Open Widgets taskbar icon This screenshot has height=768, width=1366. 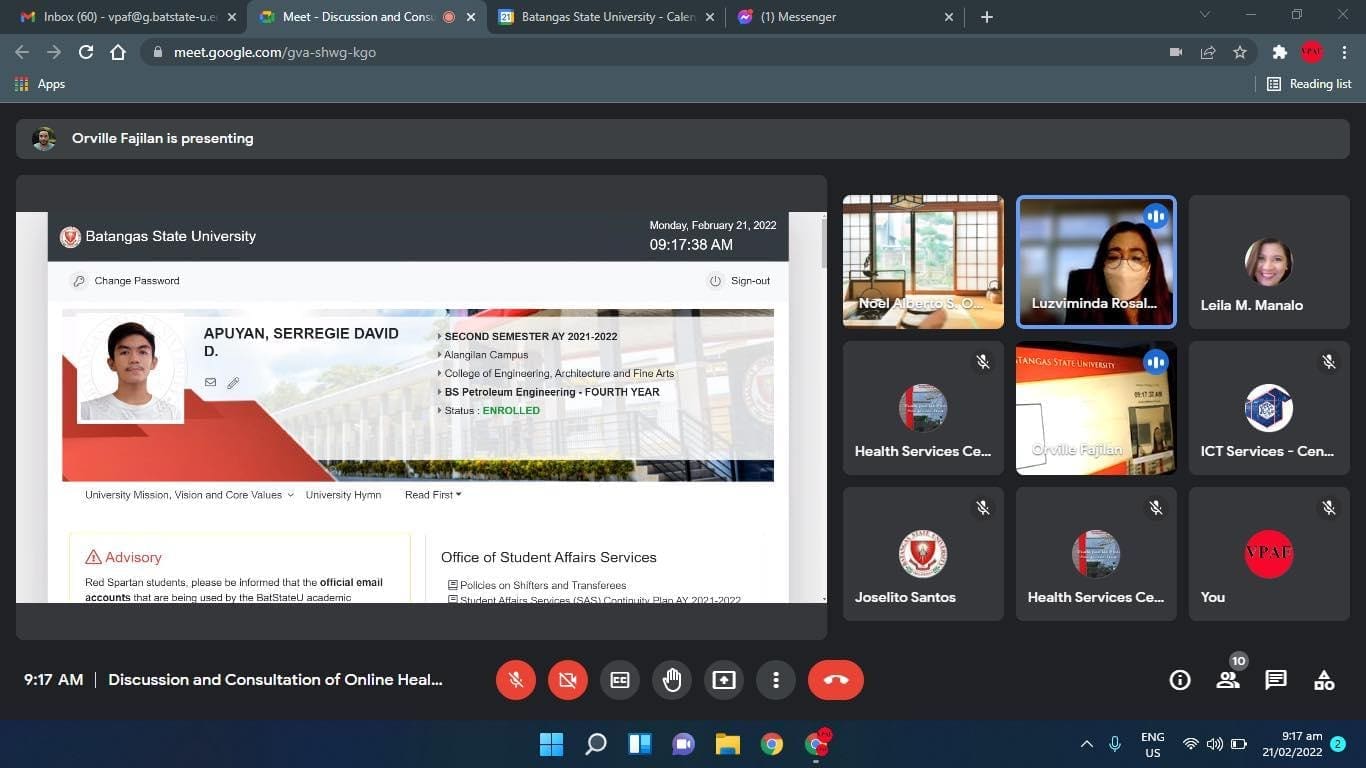pos(640,744)
